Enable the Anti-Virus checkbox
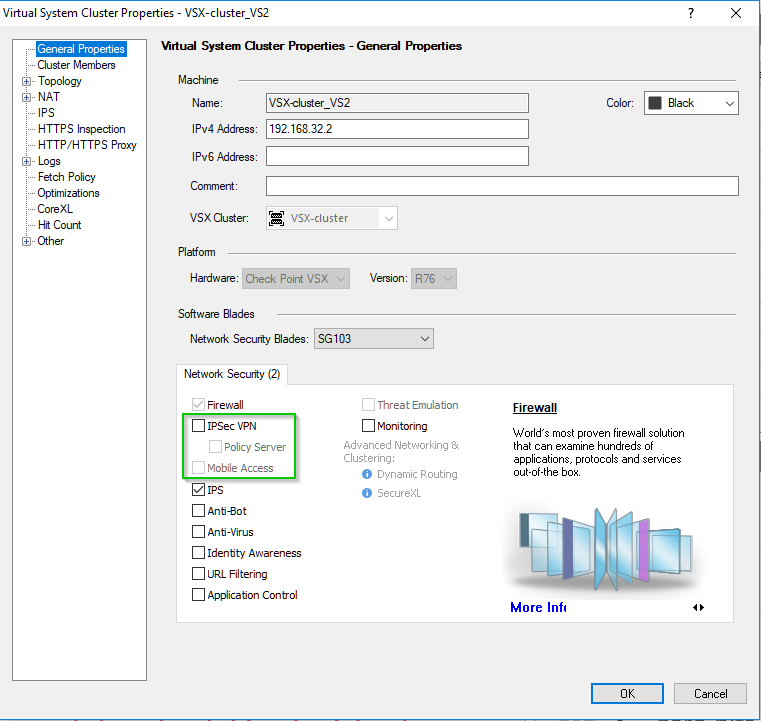 (199, 531)
